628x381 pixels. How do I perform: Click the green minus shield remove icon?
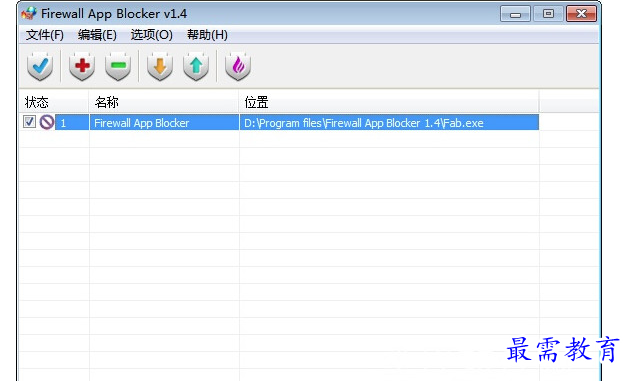tap(118, 67)
